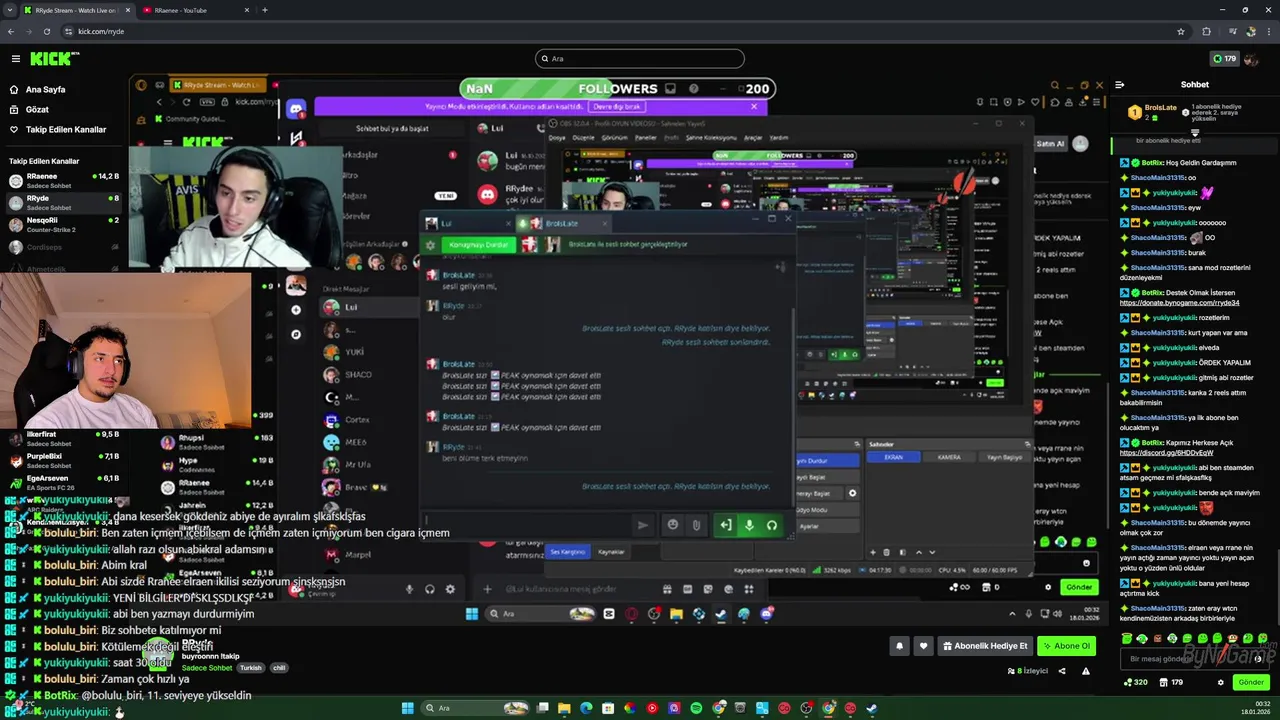Open NesqoRii Counter-Strike 2 channel
Image resolution: width=1280 pixels, height=720 pixels.
(x=64, y=224)
